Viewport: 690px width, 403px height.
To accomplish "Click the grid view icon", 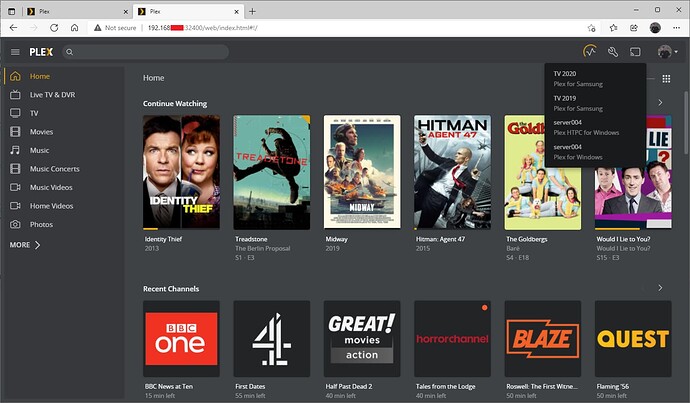I will (x=666, y=78).
